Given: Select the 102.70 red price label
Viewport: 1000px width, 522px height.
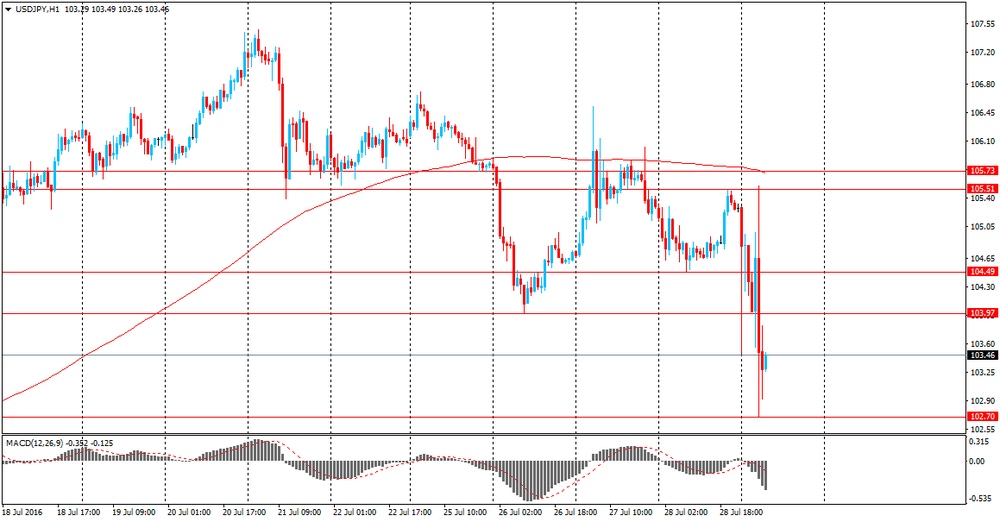Looking at the screenshot, I should click(x=982, y=417).
